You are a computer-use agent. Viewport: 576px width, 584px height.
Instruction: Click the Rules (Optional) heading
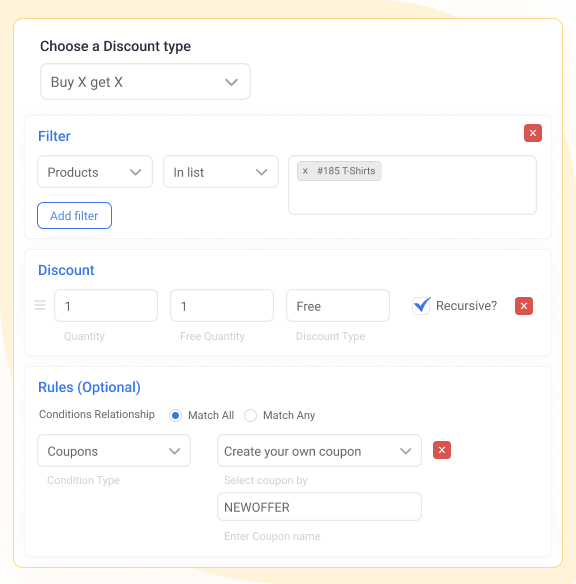89,387
